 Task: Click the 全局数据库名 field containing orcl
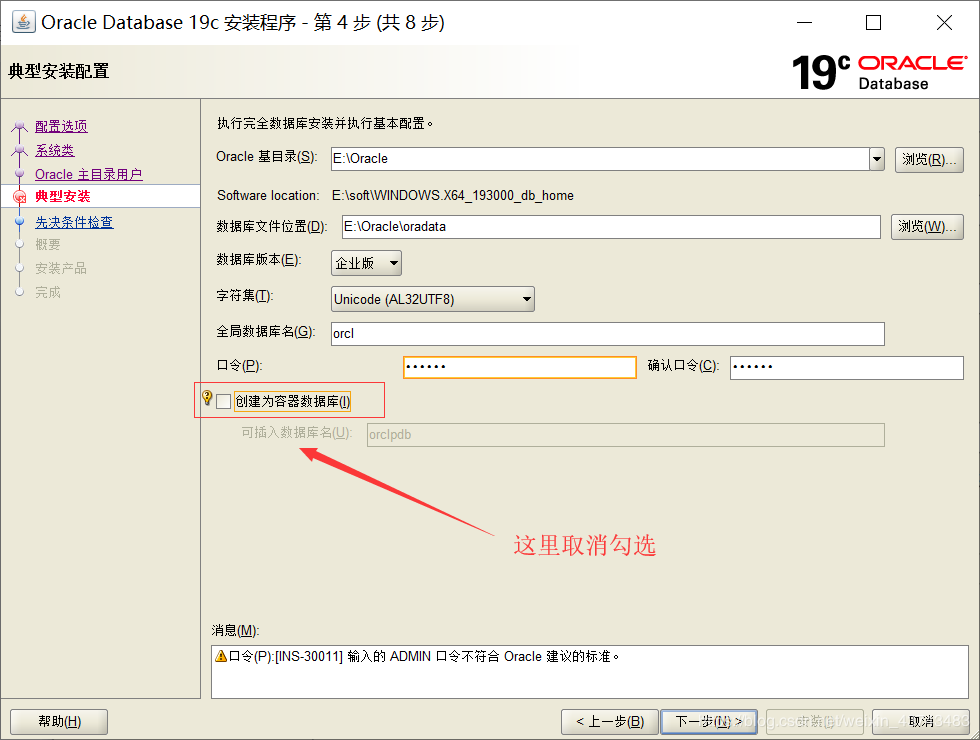(608, 334)
